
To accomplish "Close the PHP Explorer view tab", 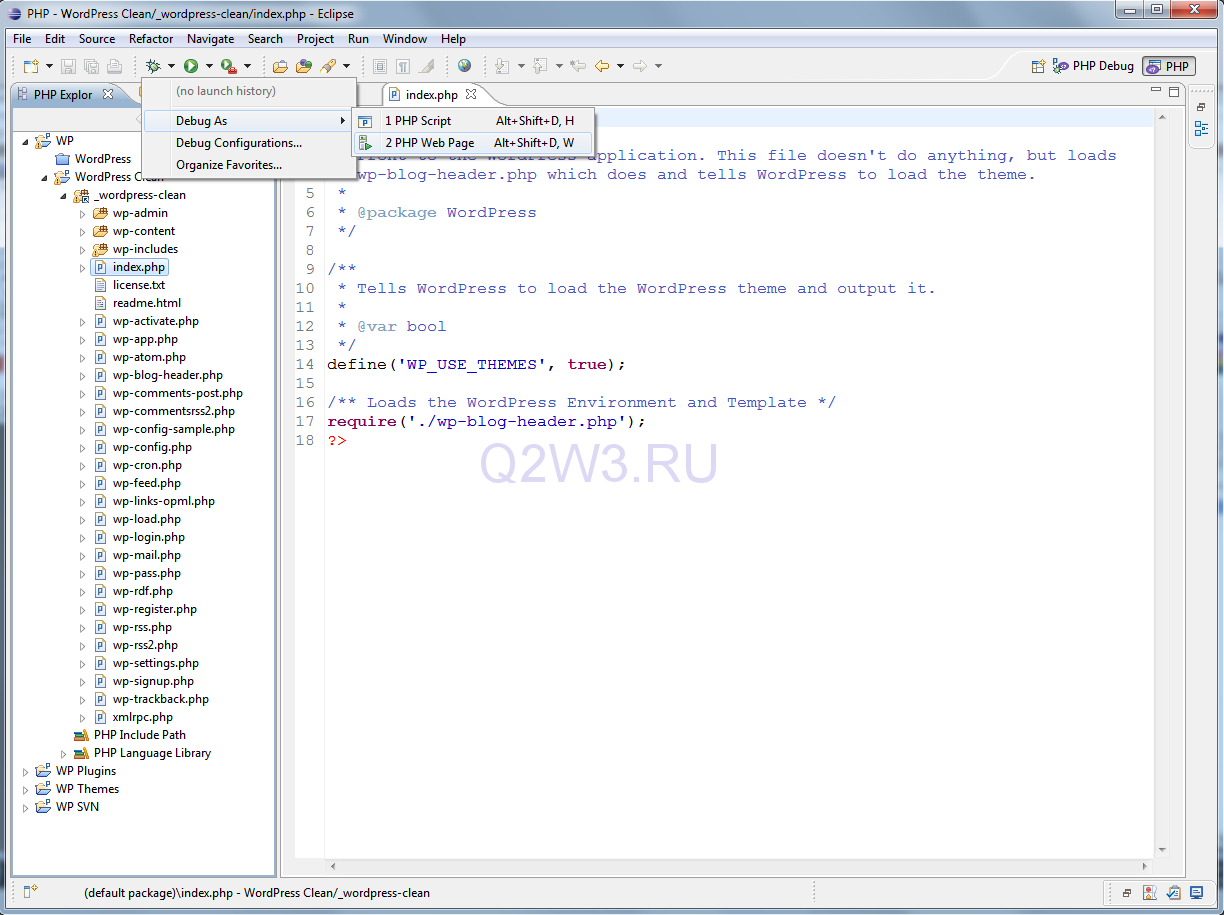I will click(x=108, y=94).
